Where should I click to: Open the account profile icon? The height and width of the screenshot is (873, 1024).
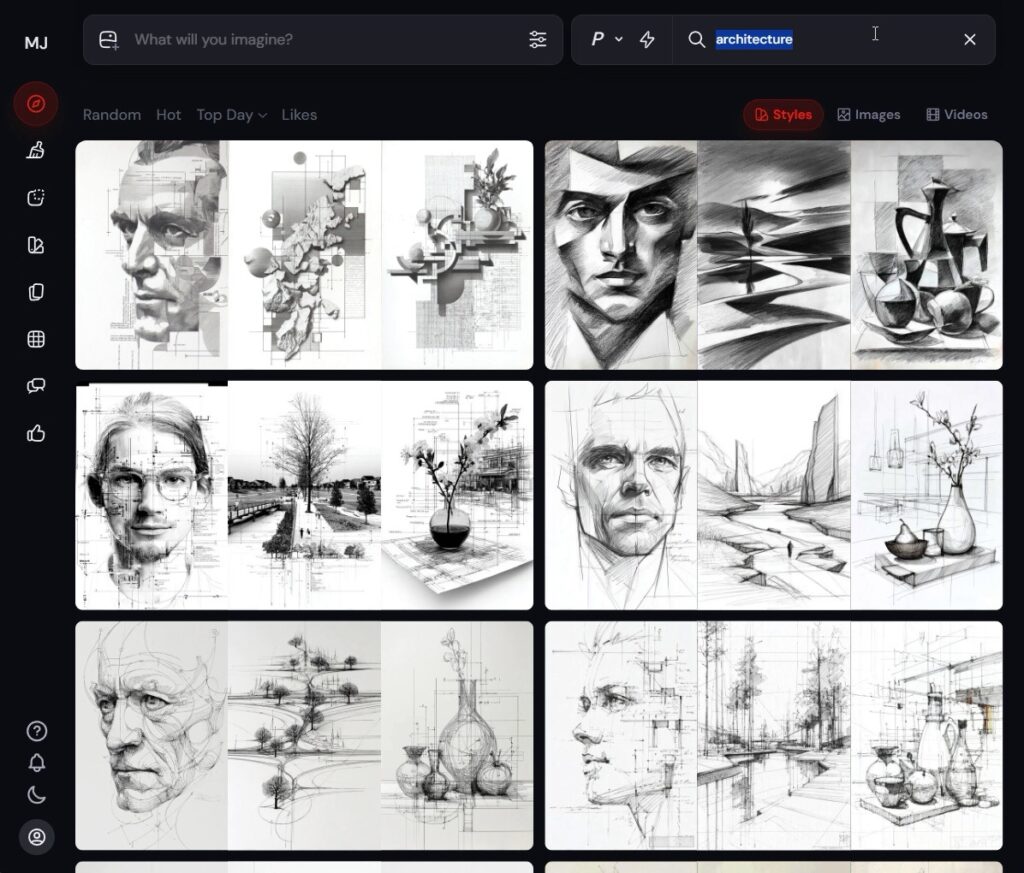[x=36, y=837]
